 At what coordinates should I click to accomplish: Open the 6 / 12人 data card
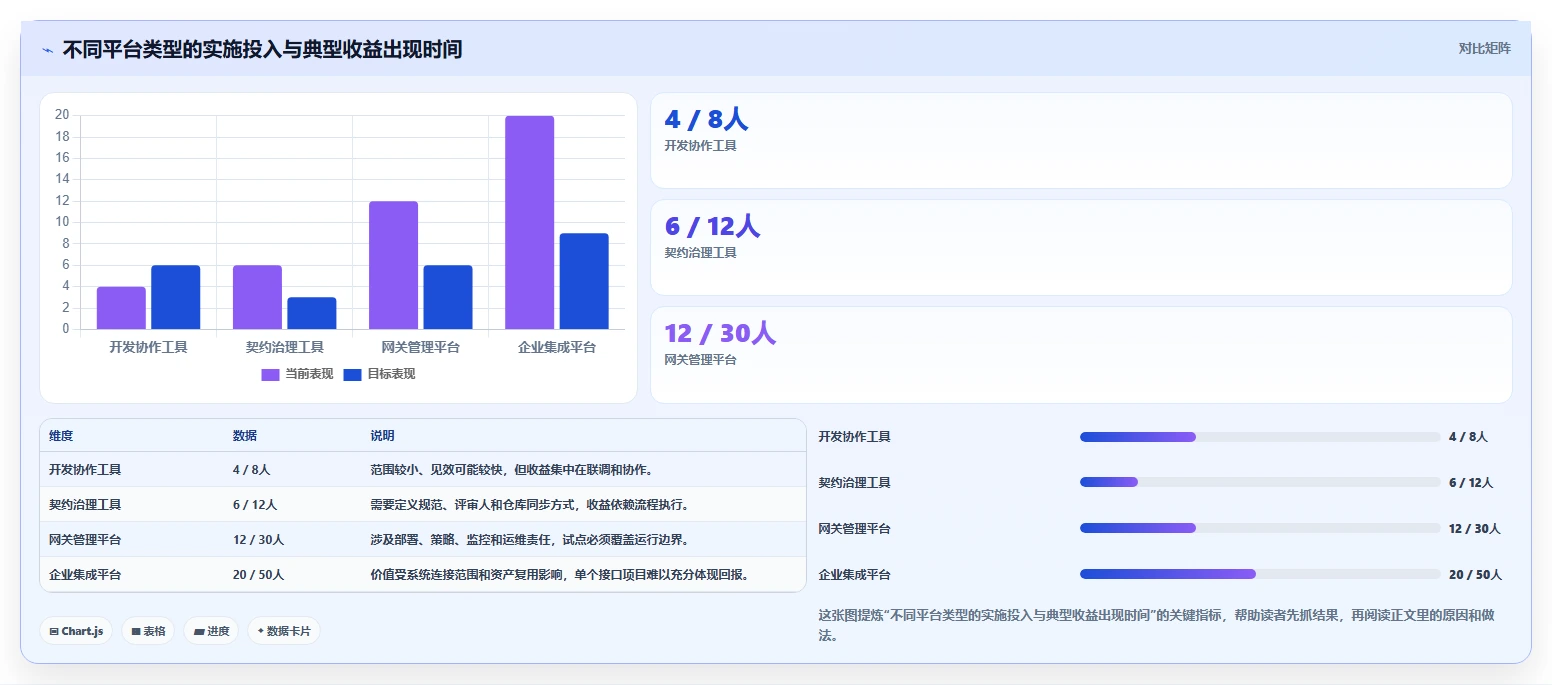click(x=1081, y=247)
